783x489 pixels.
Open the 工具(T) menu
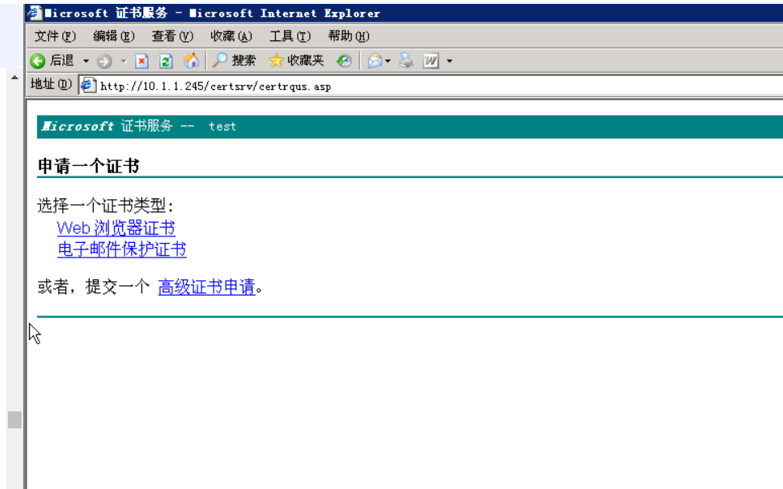(x=290, y=36)
